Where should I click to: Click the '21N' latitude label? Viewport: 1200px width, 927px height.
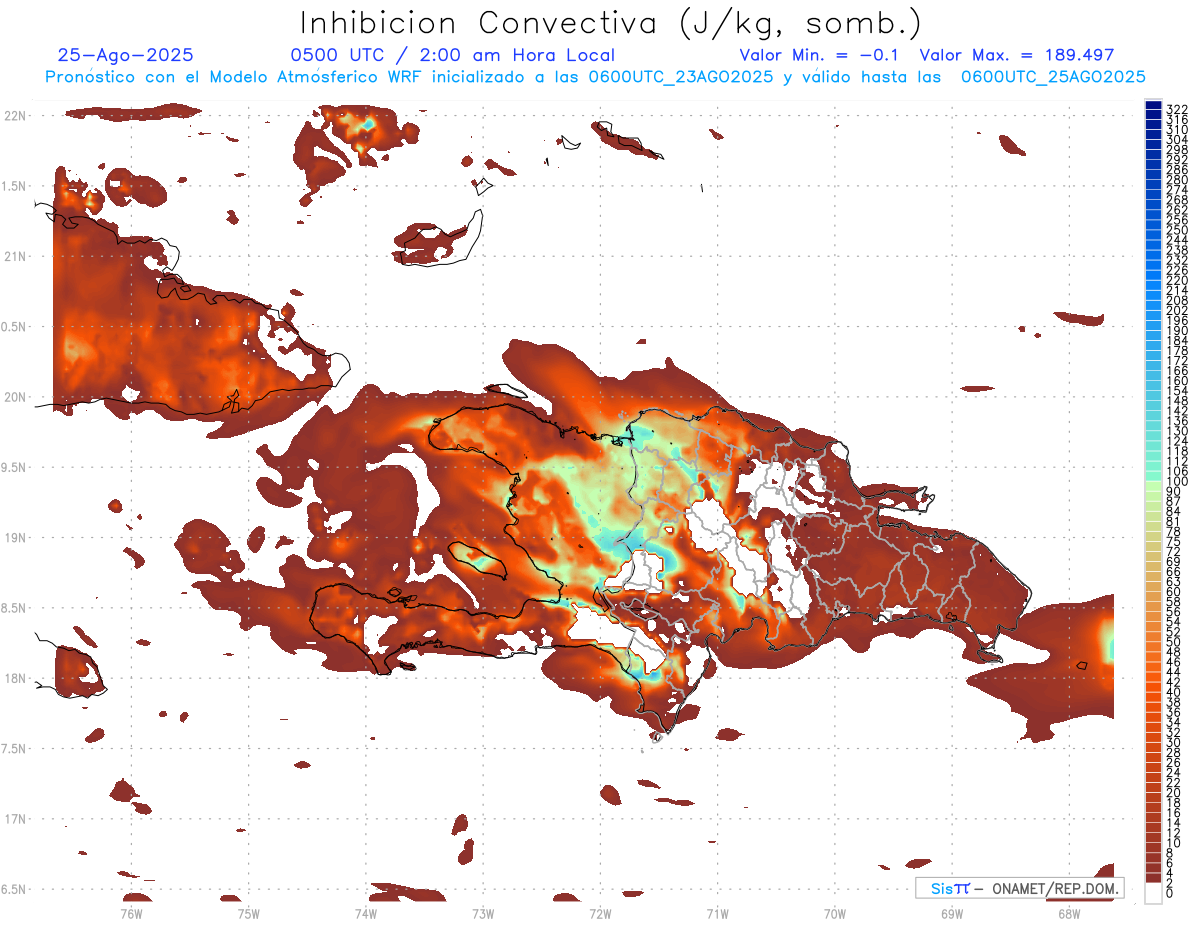tap(16, 256)
